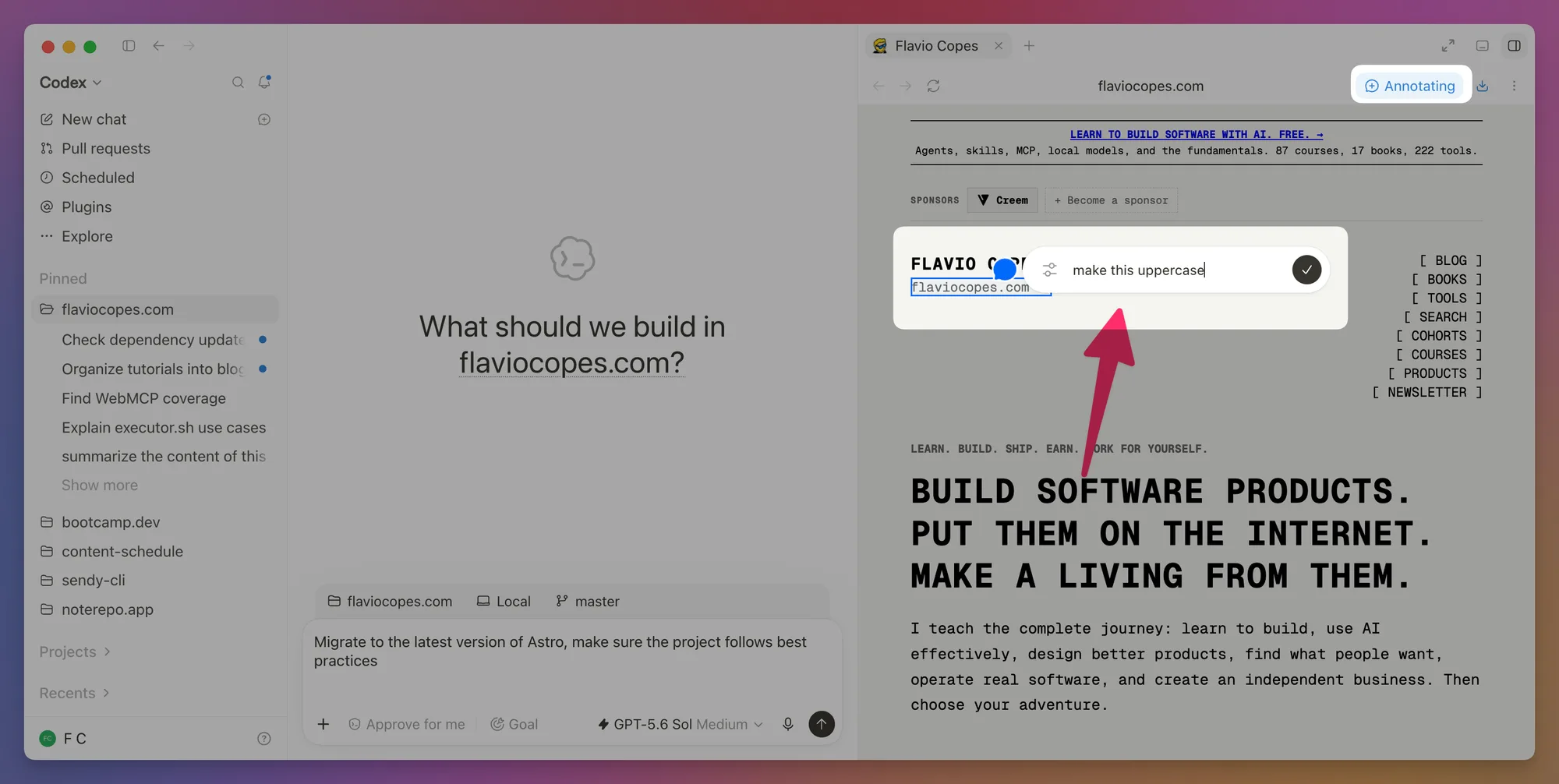Viewport: 1559px width, 784px height.
Task: Open the browser three-dot menu
Action: pos(1514,86)
